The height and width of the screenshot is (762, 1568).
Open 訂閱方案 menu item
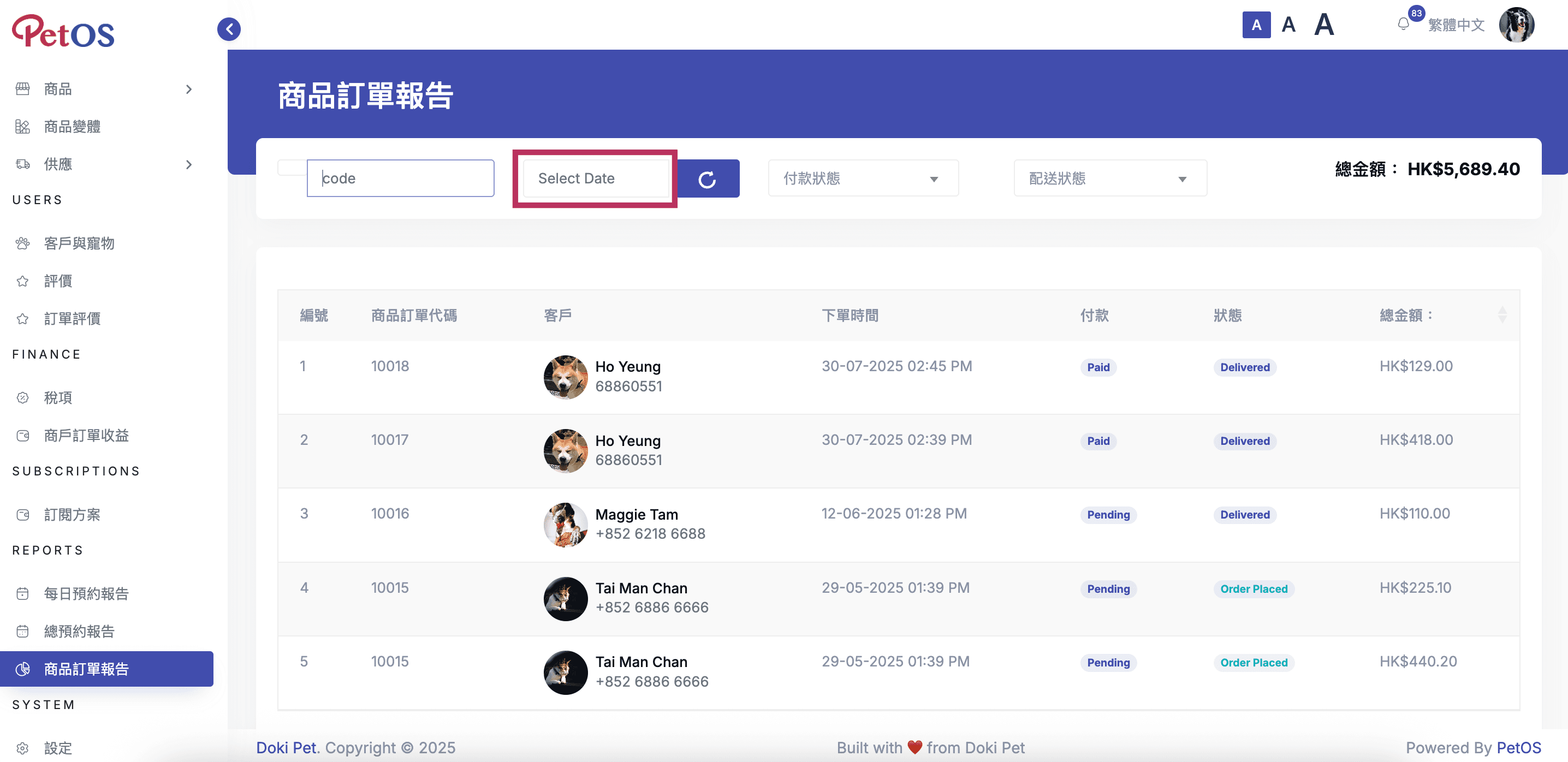pyautogui.click(x=72, y=515)
